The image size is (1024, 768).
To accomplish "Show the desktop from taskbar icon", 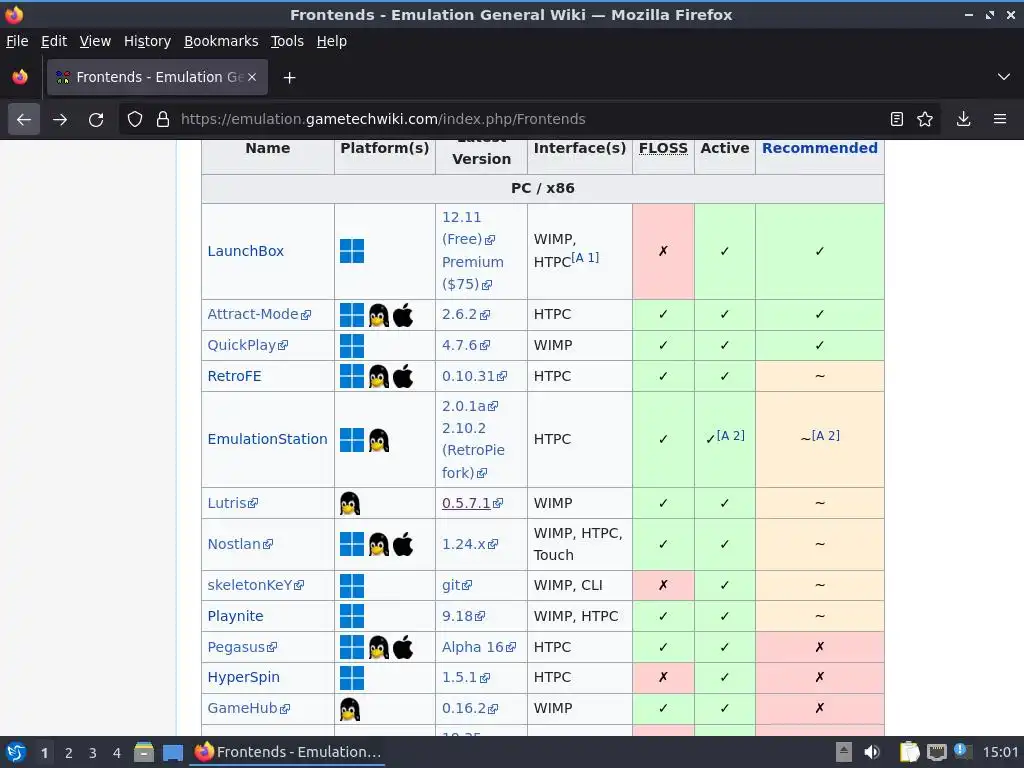I will tap(172, 752).
